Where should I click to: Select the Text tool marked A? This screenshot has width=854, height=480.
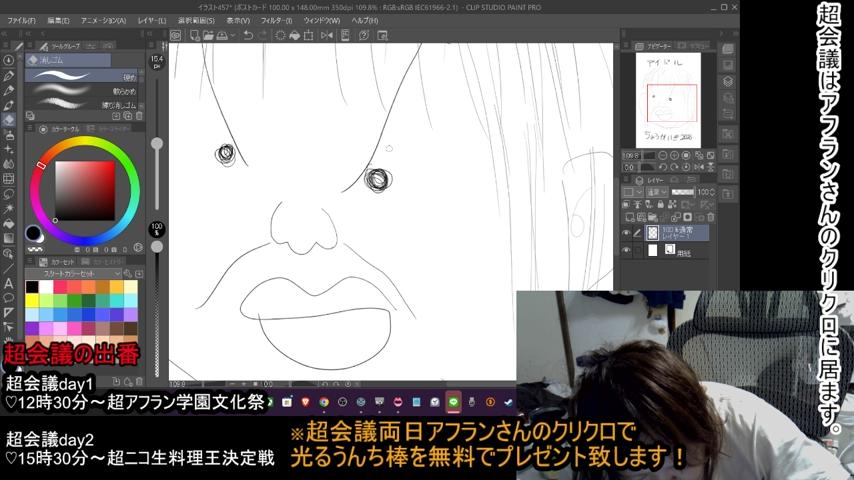pyautogui.click(x=9, y=283)
